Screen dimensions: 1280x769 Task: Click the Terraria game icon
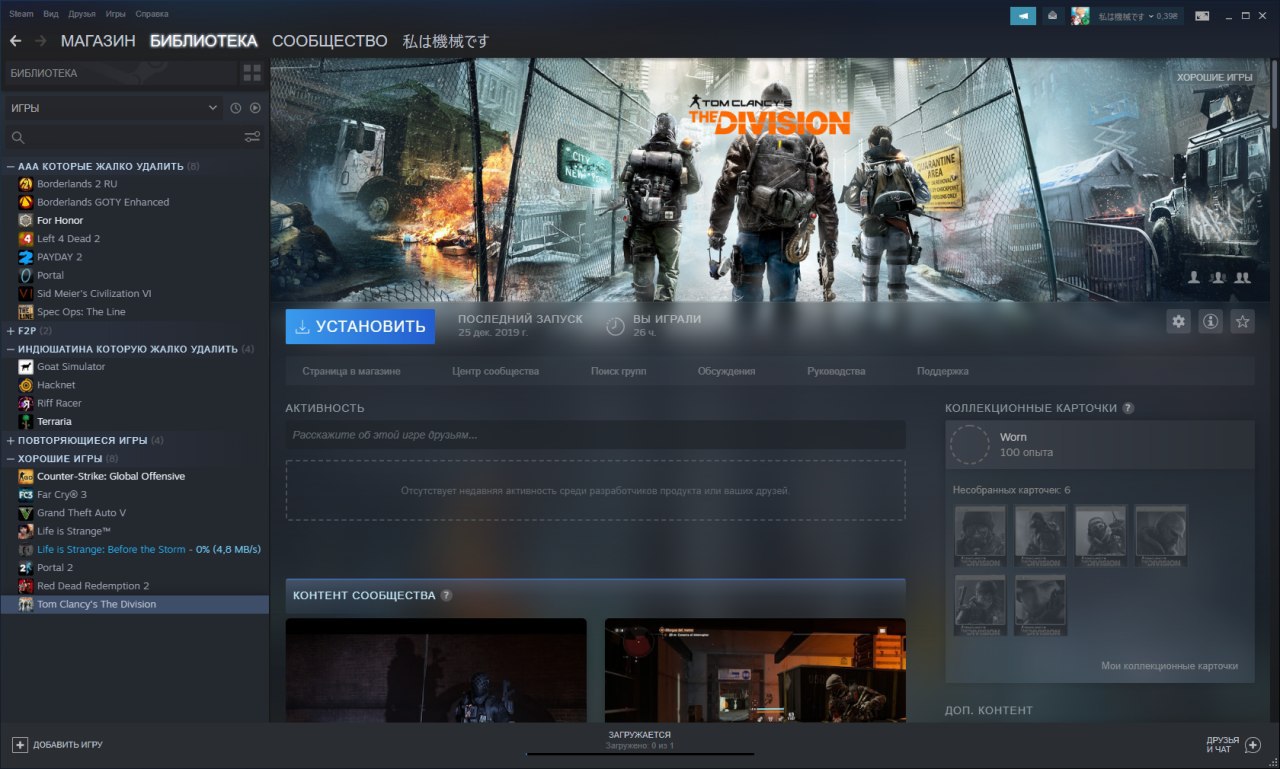(x=26, y=422)
